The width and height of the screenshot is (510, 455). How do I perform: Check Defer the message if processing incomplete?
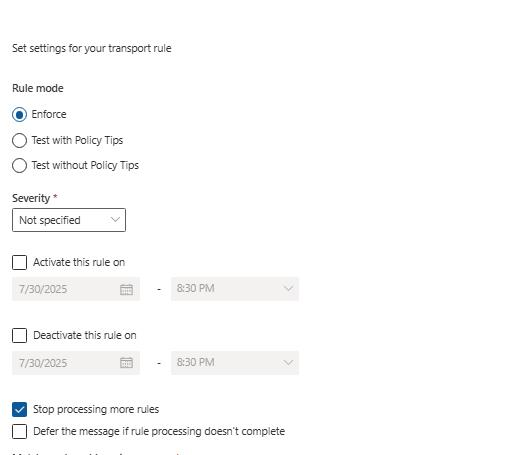tap(19, 431)
